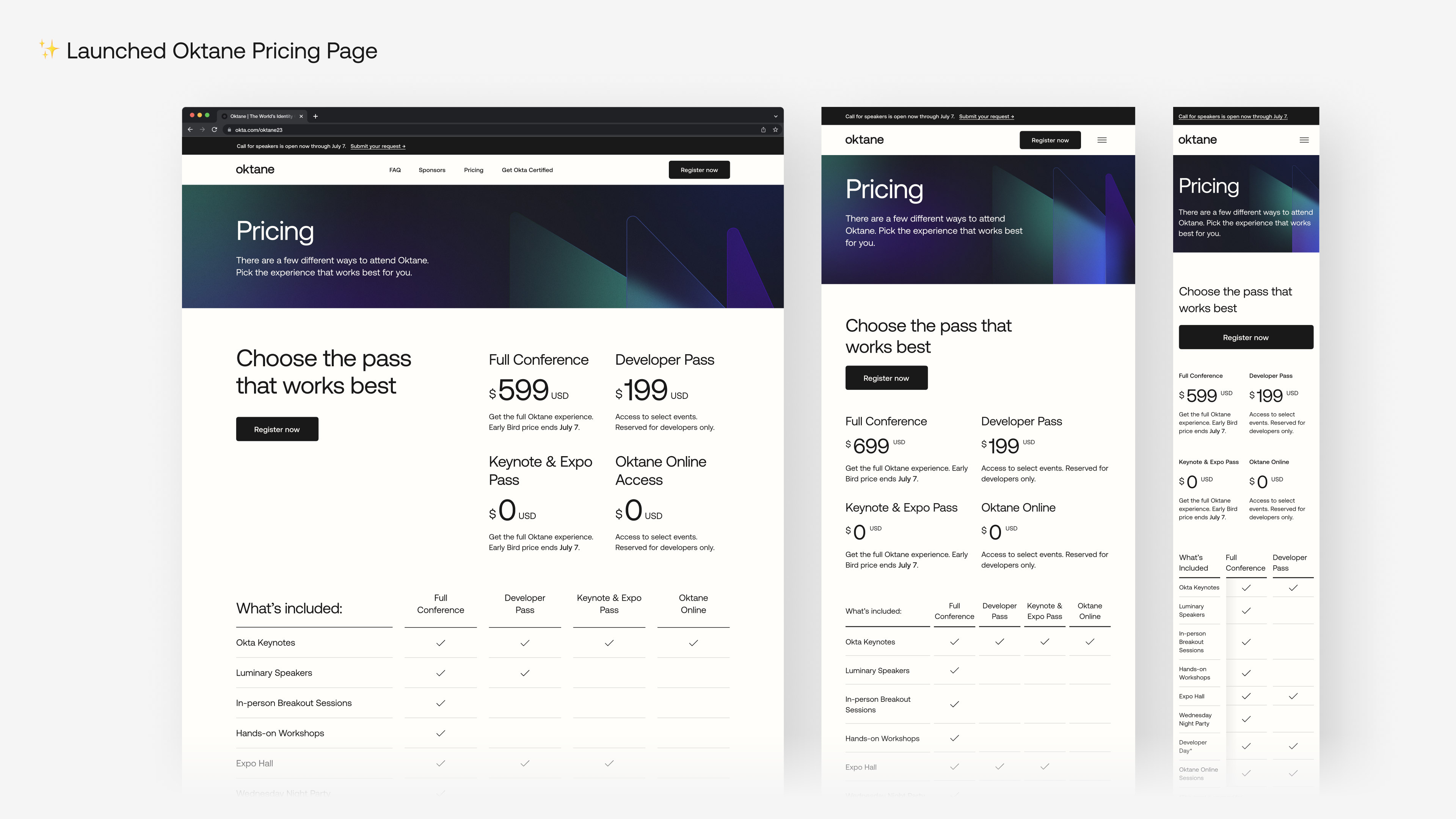Click Okta Keynotes row label in desktop table
Viewport: 1456px width, 819px height.
click(266, 643)
